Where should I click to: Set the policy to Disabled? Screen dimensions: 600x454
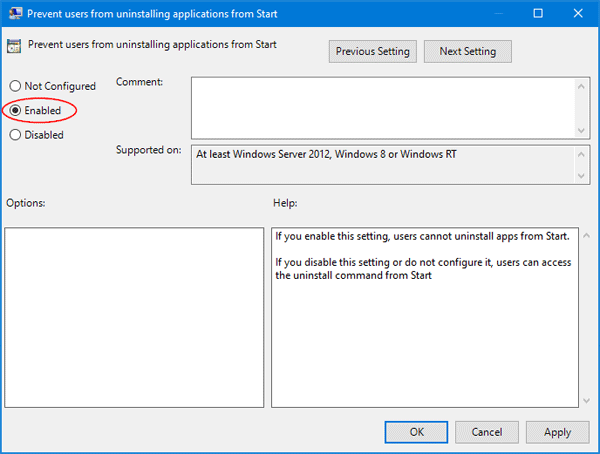pyautogui.click(x=15, y=134)
